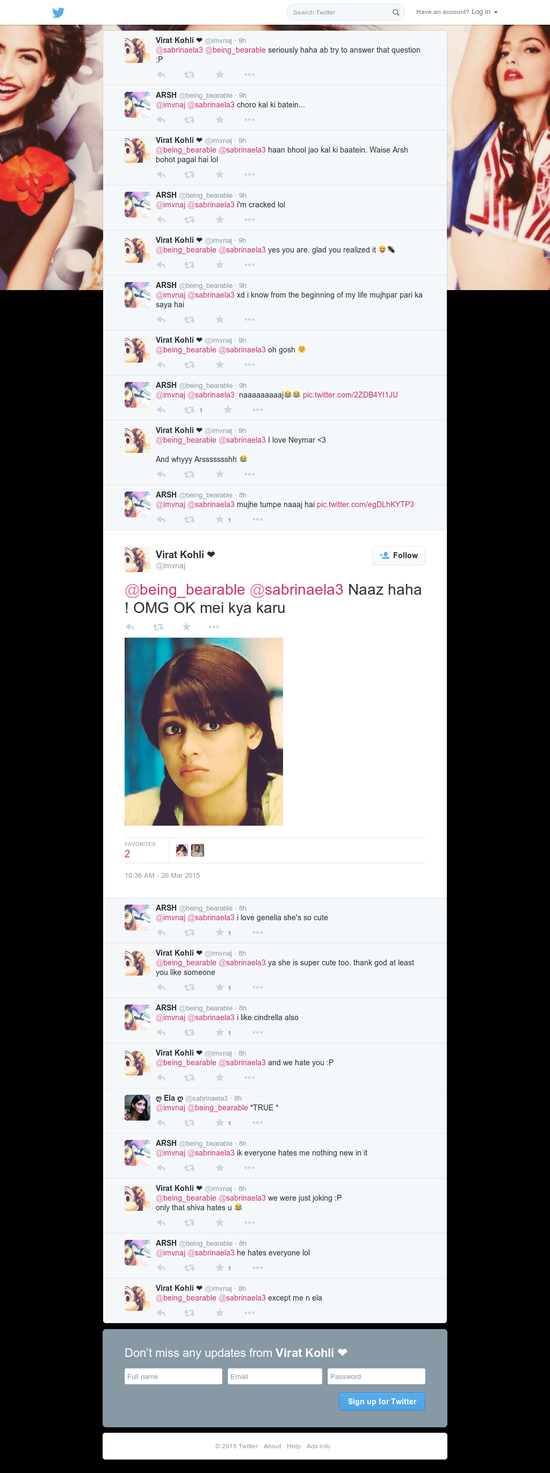This screenshot has height=1473, width=550.
Task: Open the attached photo in main tweet
Action: point(204,732)
